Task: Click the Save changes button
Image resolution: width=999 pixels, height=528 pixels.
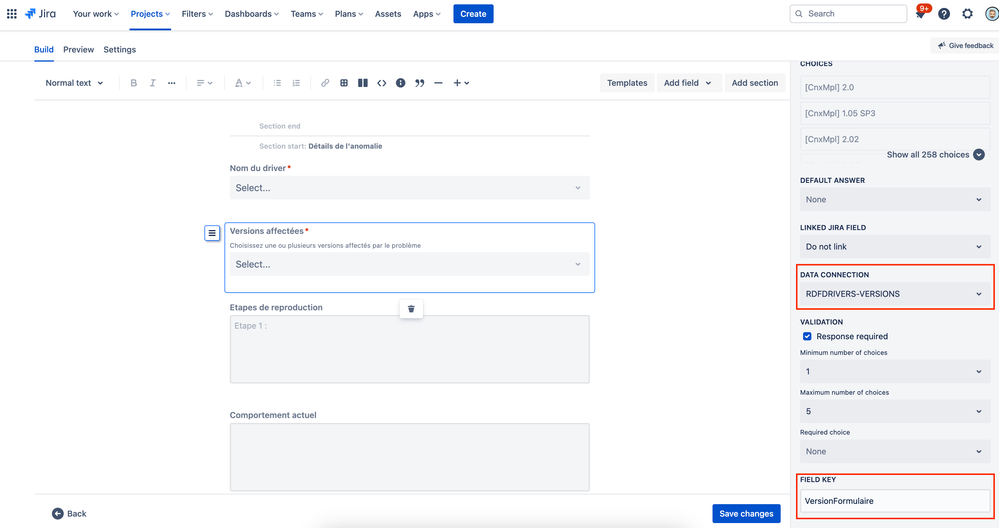Action: click(746, 513)
